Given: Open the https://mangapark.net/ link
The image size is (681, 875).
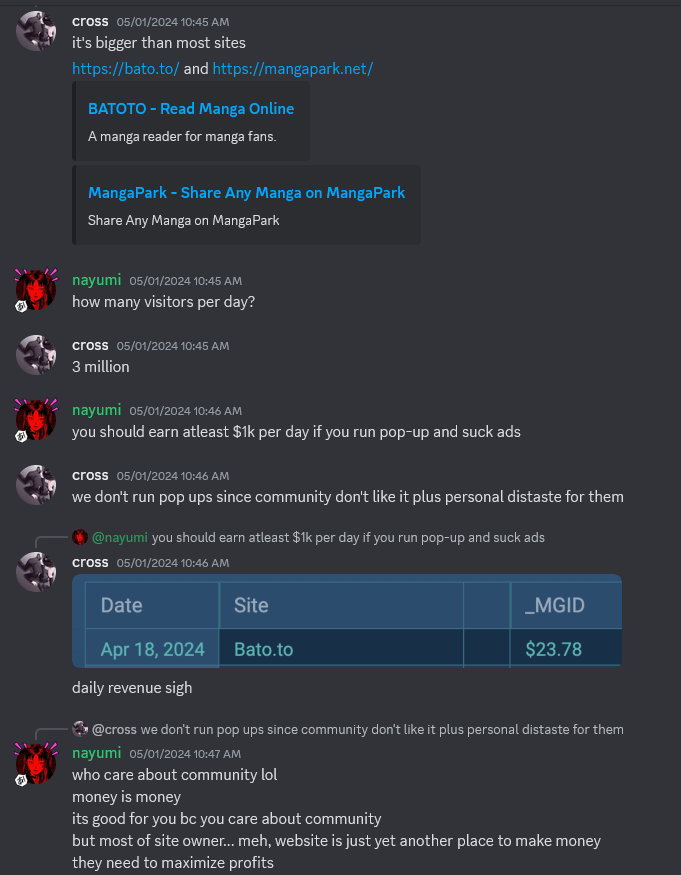Looking at the screenshot, I should click(x=293, y=69).
